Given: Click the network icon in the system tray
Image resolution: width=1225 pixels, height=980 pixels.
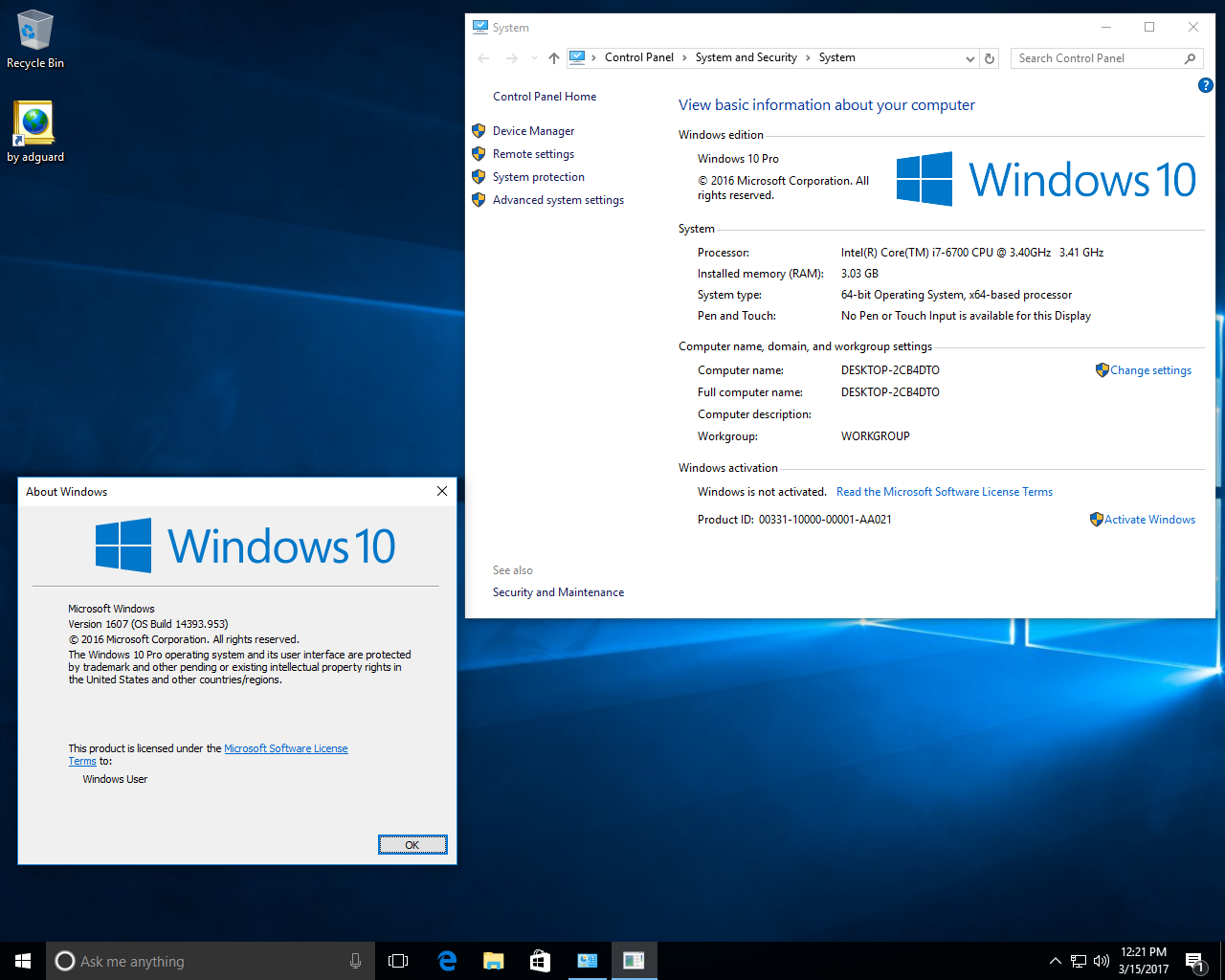Looking at the screenshot, I should [1079, 961].
